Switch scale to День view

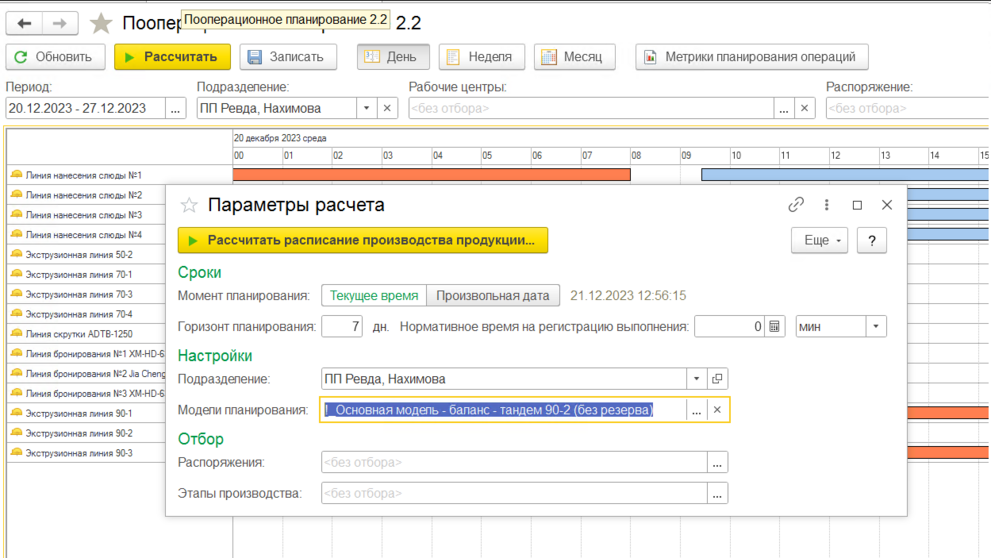pyautogui.click(x=393, y=57)
